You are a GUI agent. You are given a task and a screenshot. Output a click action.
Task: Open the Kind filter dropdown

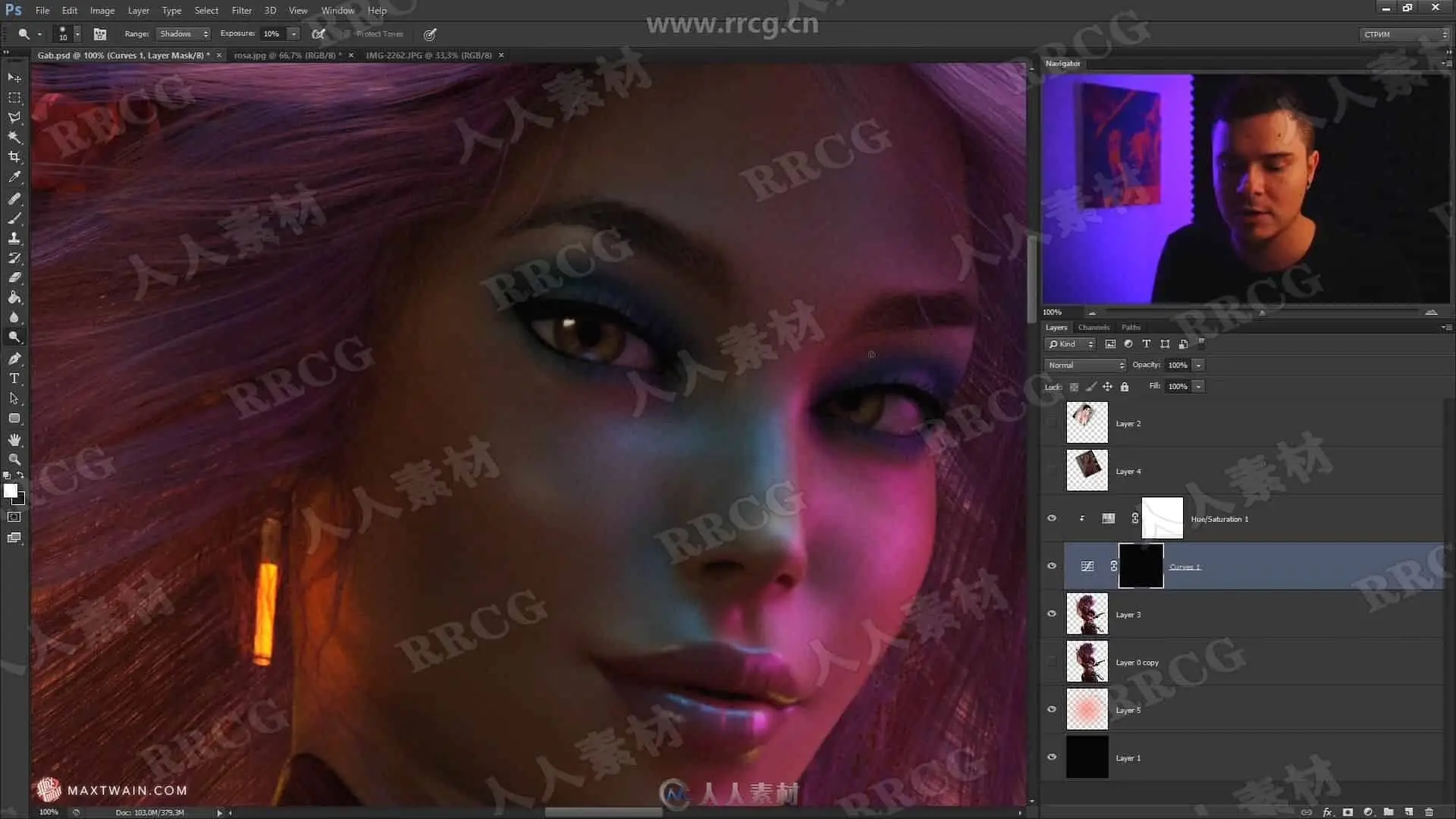pos(1070,344)
